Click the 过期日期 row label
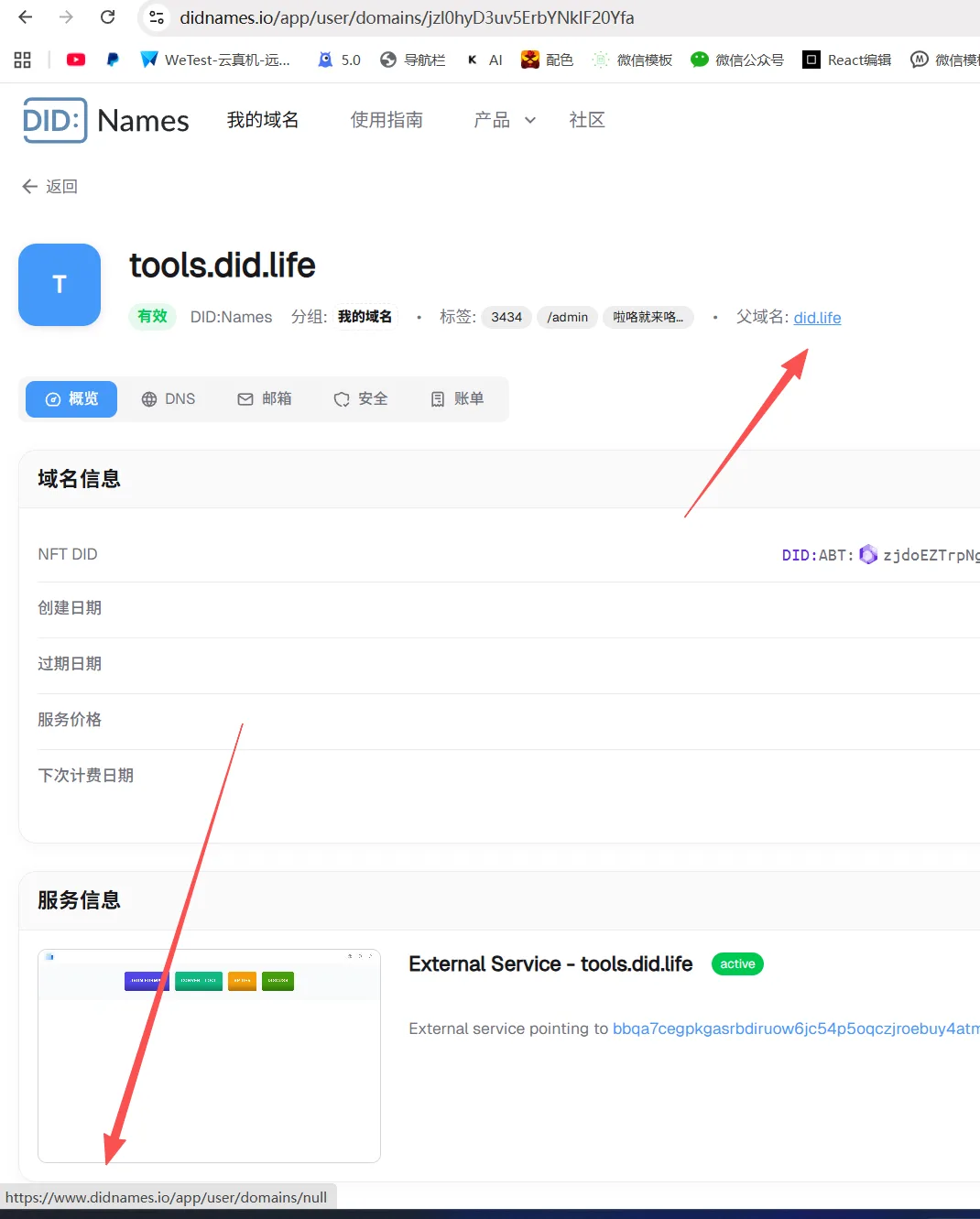This screenshot has height=1219, width=980. coord(70,664)
